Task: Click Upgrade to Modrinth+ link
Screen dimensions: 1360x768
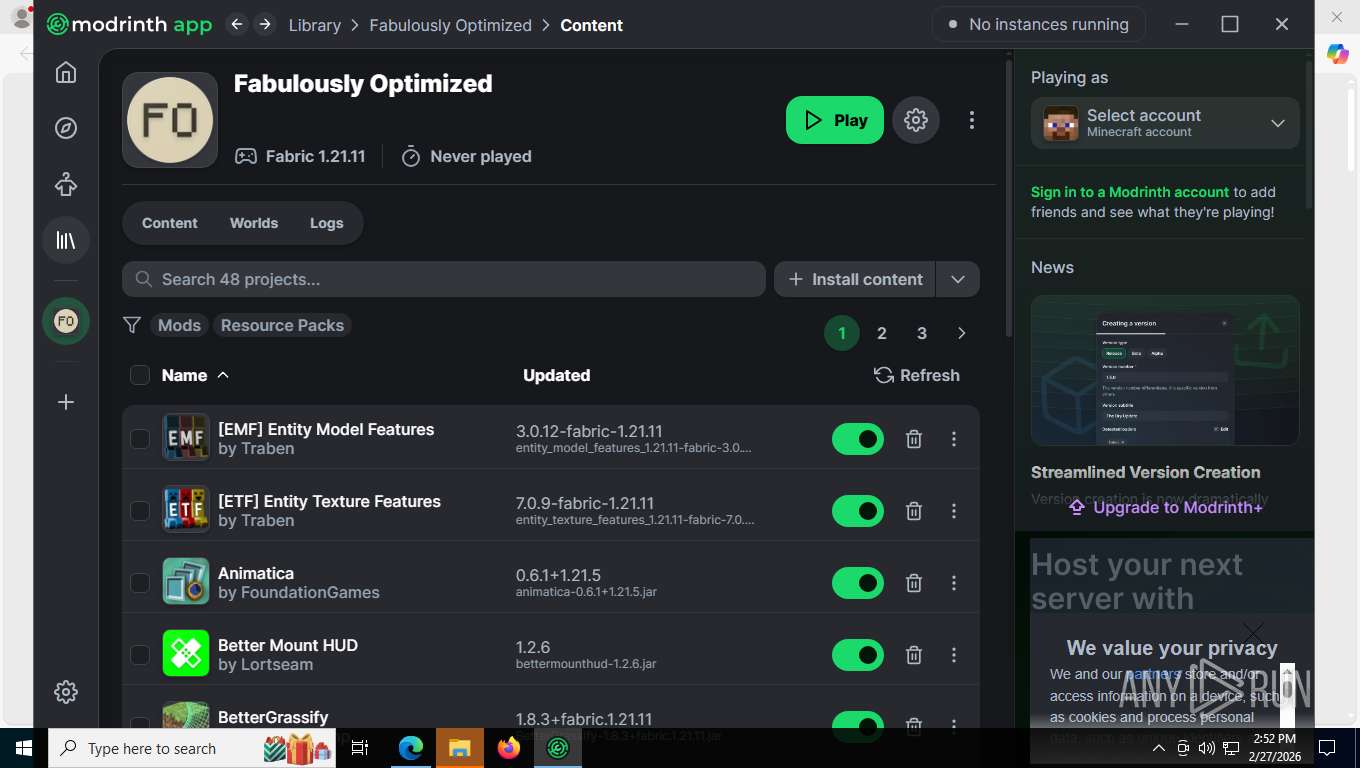Action: 1166,507
